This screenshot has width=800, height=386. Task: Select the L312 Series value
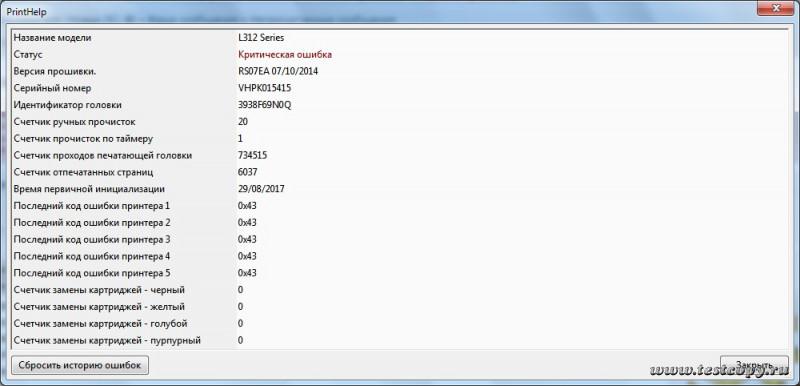(261, 38)
